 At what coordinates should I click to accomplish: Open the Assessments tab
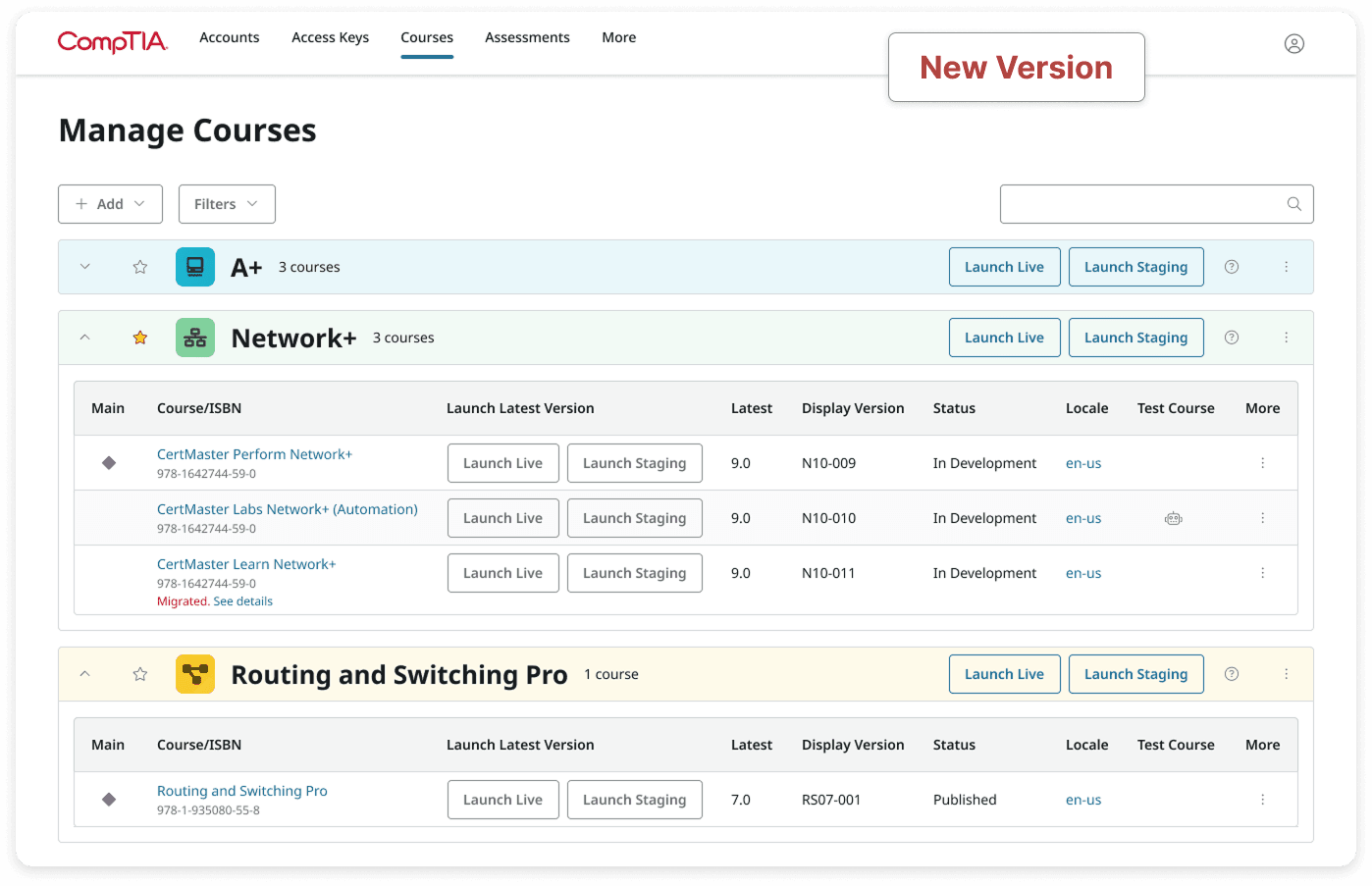click(x=527, y=37)
